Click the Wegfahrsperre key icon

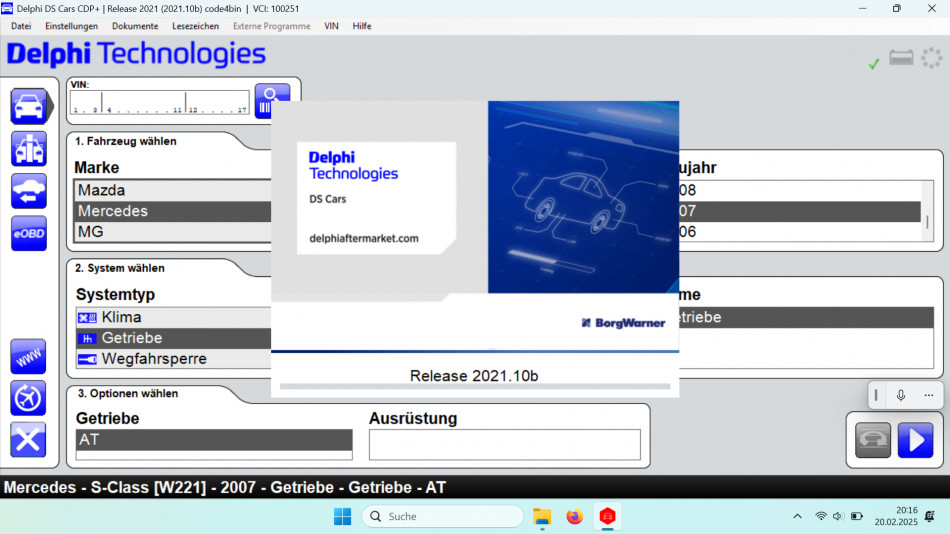[x=87, y=359]
